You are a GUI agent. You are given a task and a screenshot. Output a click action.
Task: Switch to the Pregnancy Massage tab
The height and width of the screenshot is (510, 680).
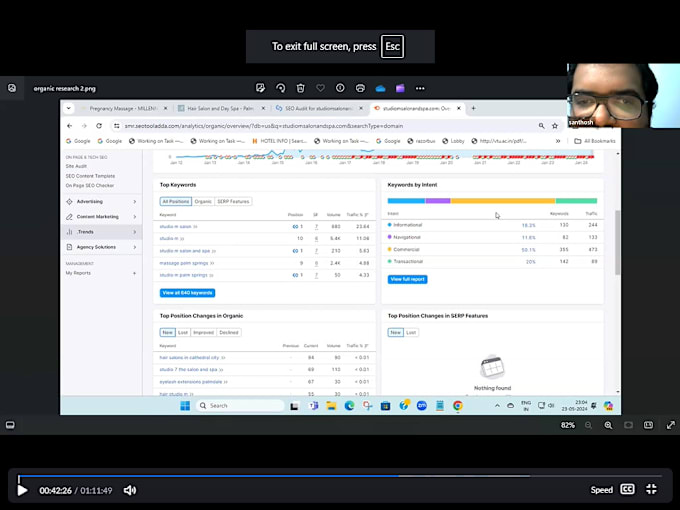124,108
